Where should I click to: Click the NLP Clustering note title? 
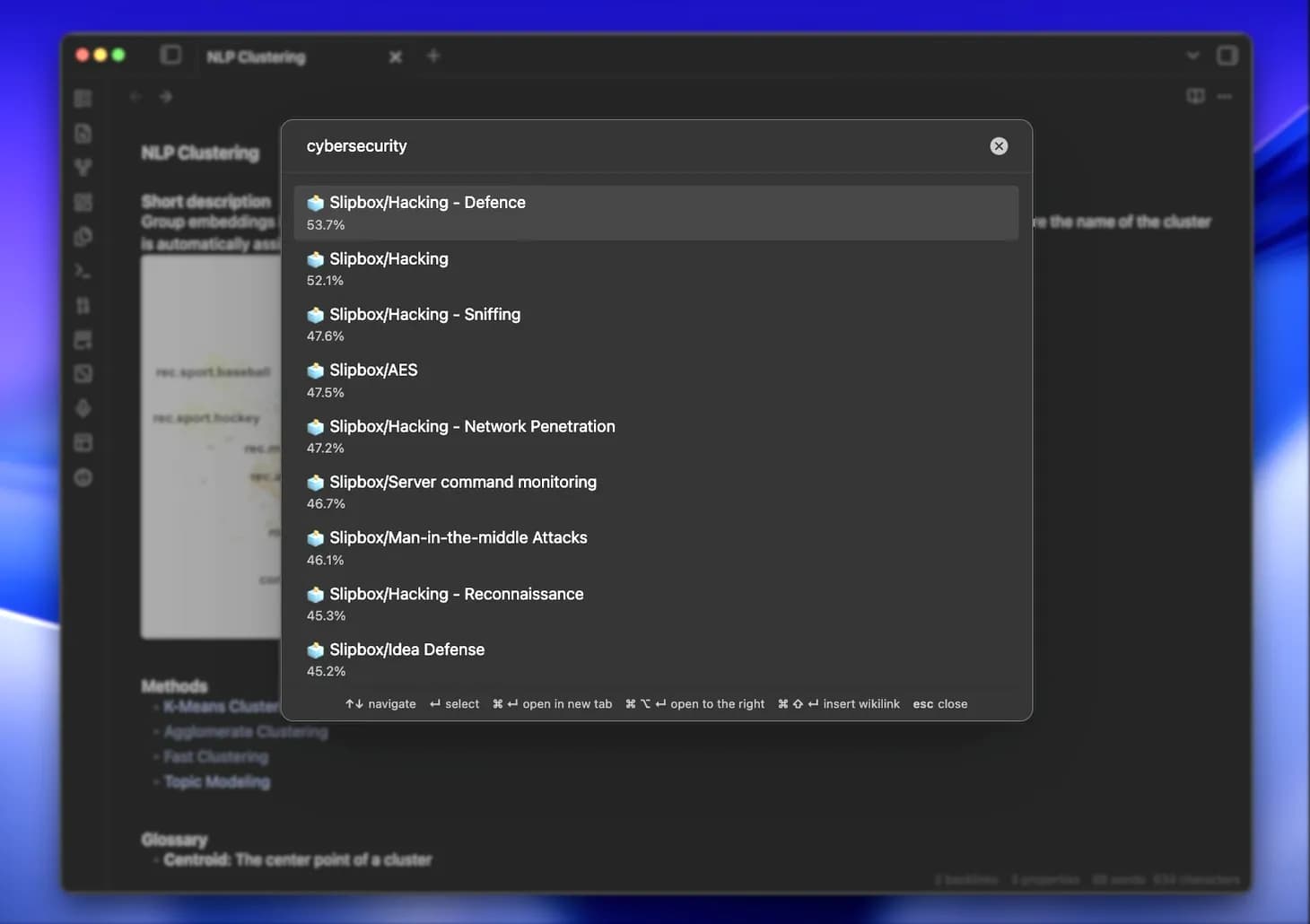point(200,153)
